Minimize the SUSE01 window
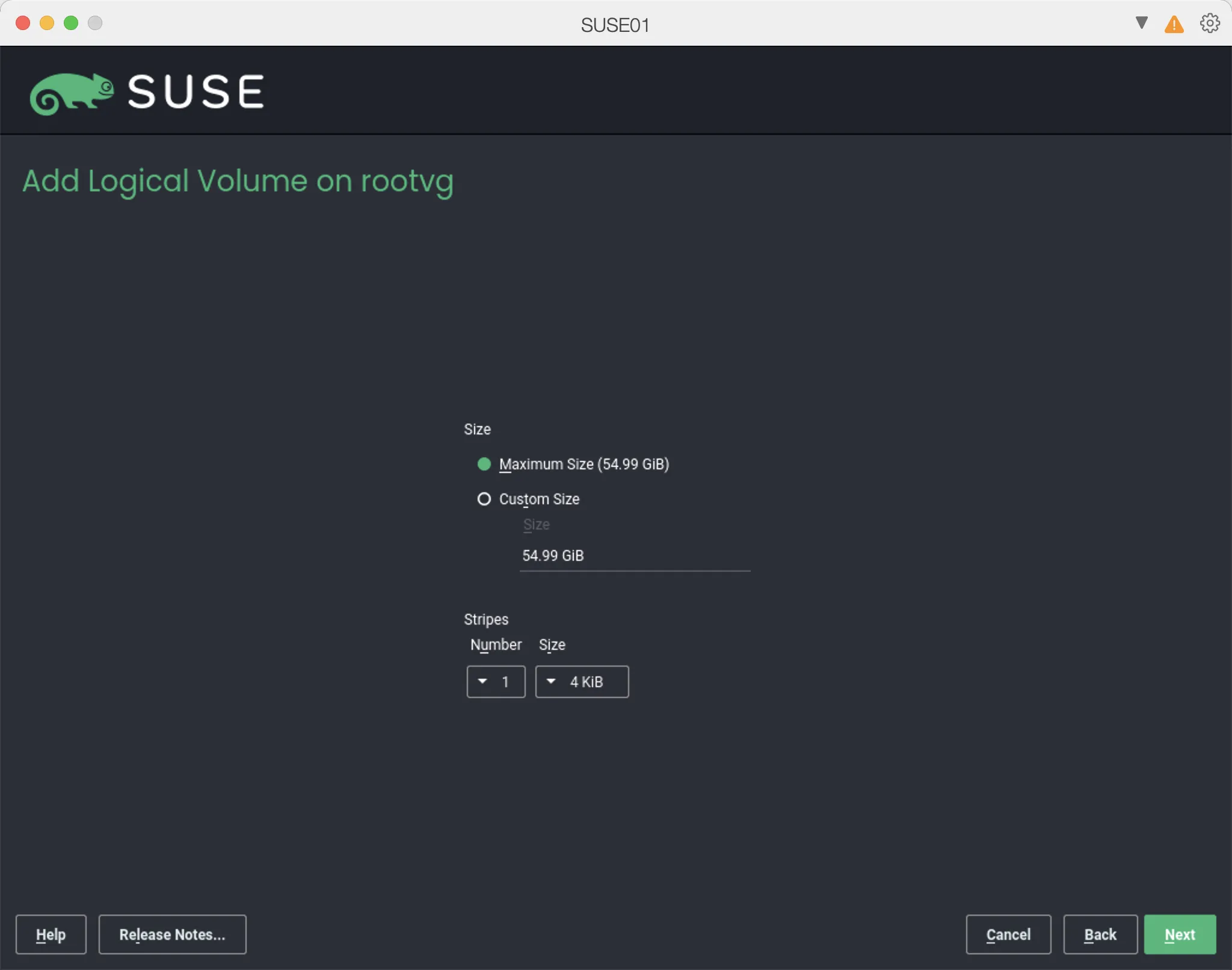 [47, 22]
